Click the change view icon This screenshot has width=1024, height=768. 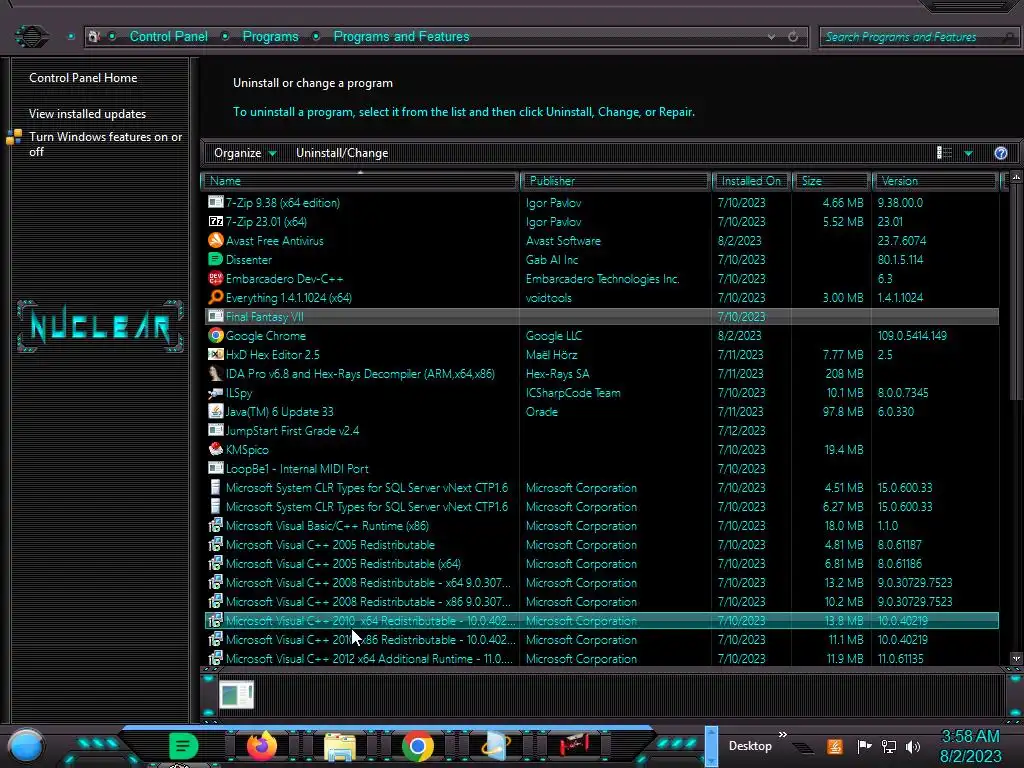click(x=944, y=153)
